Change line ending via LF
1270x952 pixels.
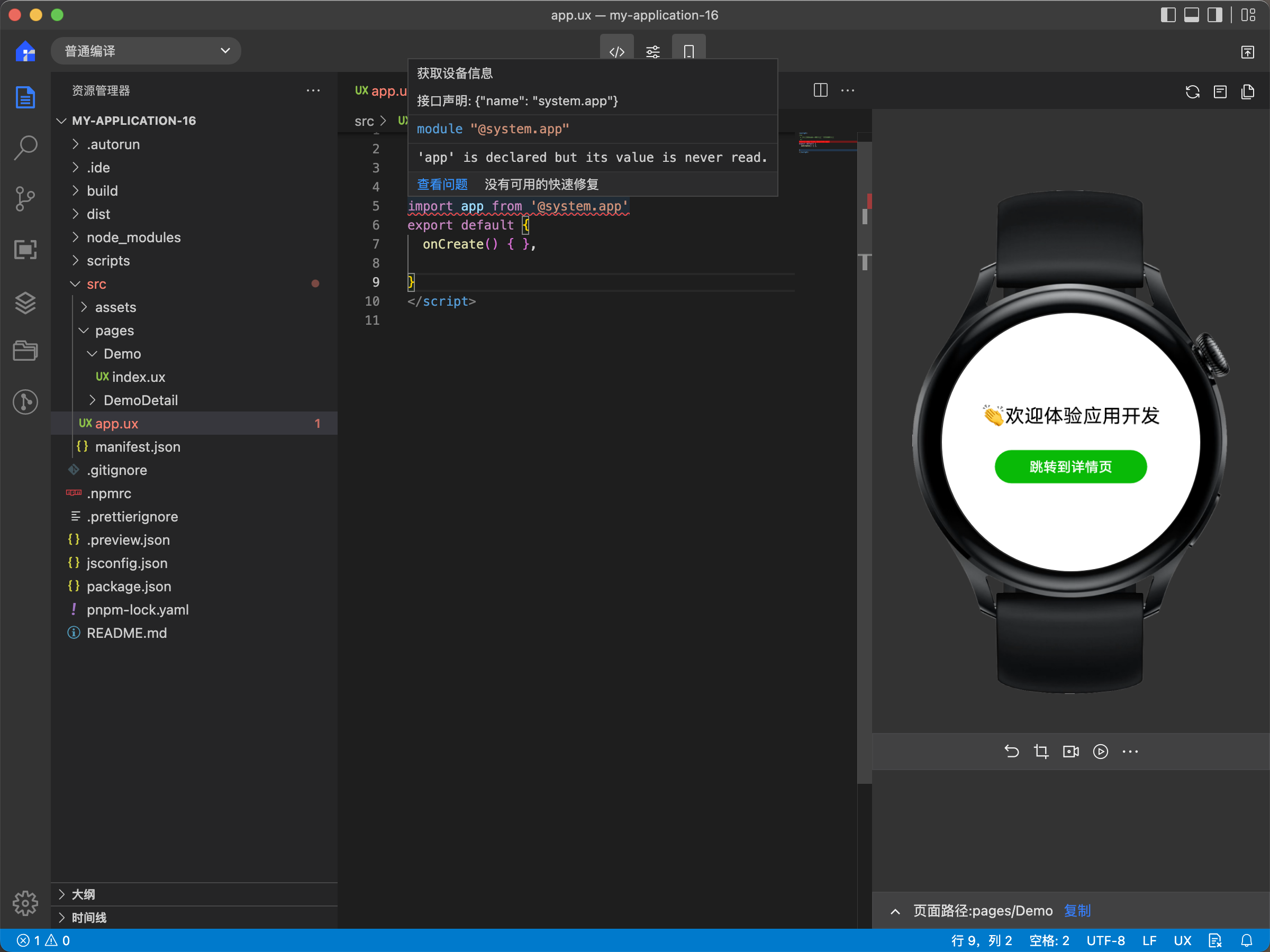pyautogui.click(x=1149, y=940)
